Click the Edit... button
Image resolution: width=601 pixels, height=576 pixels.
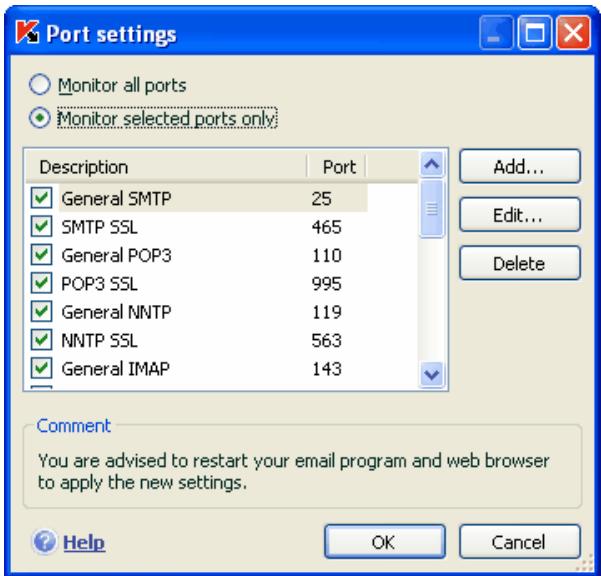520,215
